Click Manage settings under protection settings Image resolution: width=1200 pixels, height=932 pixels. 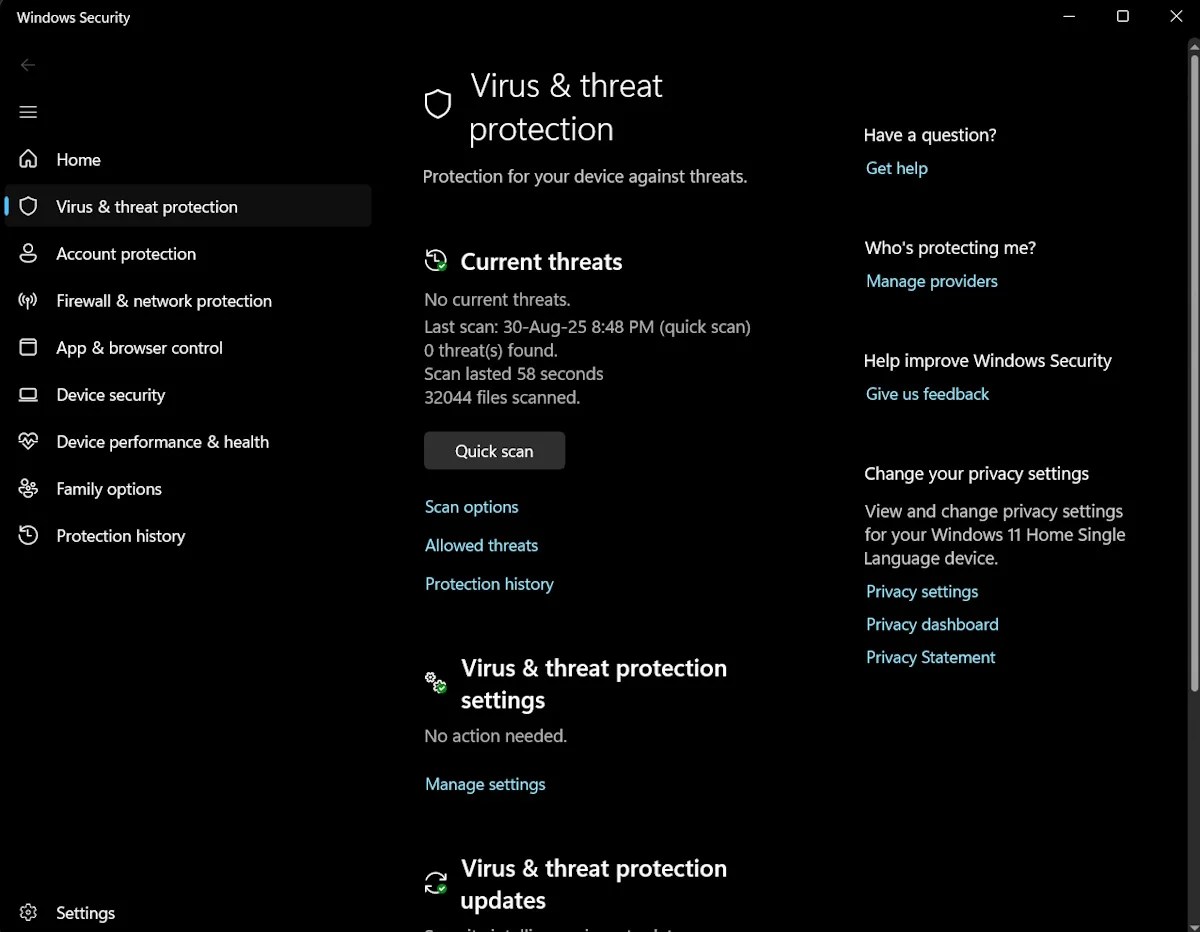[485, 784]
